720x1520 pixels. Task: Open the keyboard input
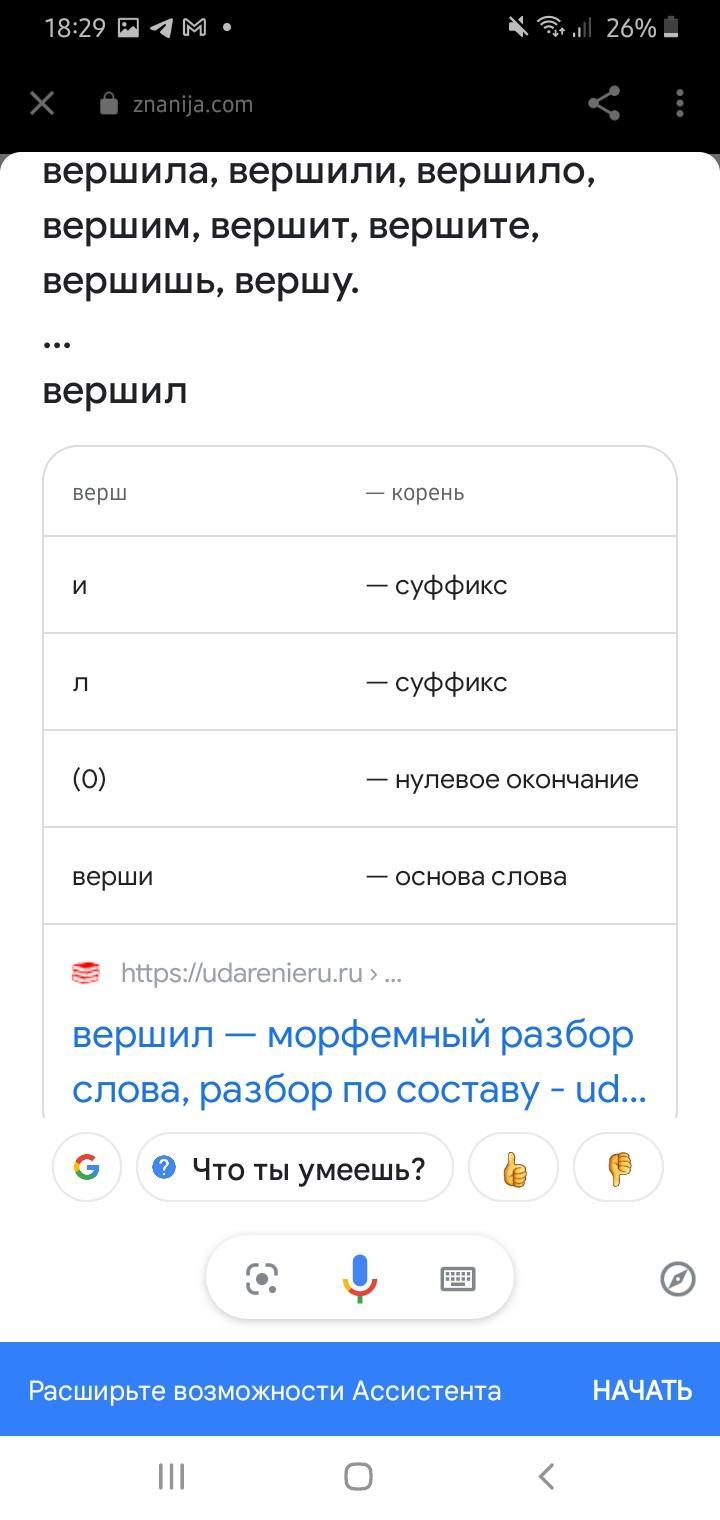(458, 1278)
